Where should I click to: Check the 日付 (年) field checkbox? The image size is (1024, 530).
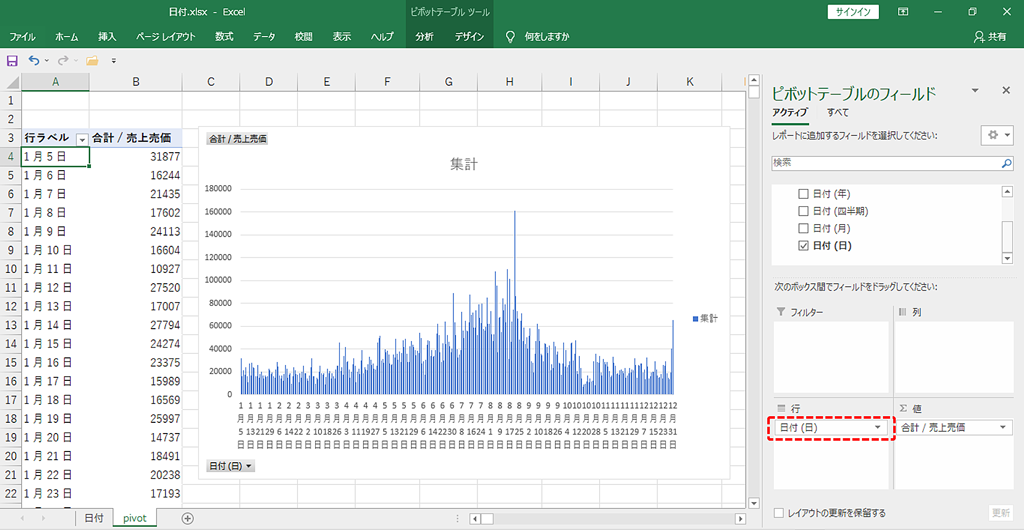click(804, 194)
